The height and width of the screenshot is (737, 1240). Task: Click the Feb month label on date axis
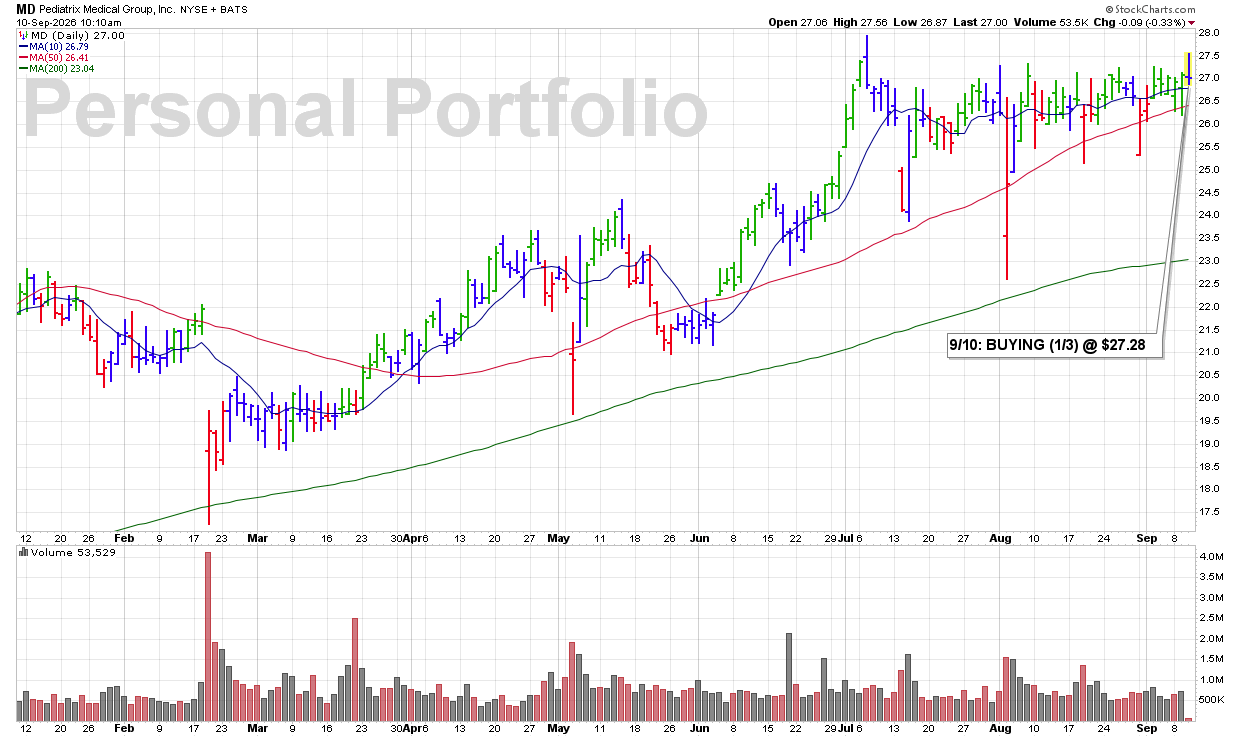tap(124, 537)
